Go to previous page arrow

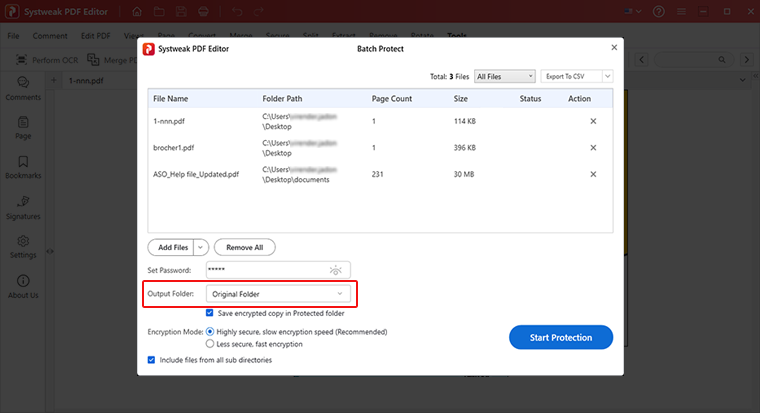click(x=642, y=60)
